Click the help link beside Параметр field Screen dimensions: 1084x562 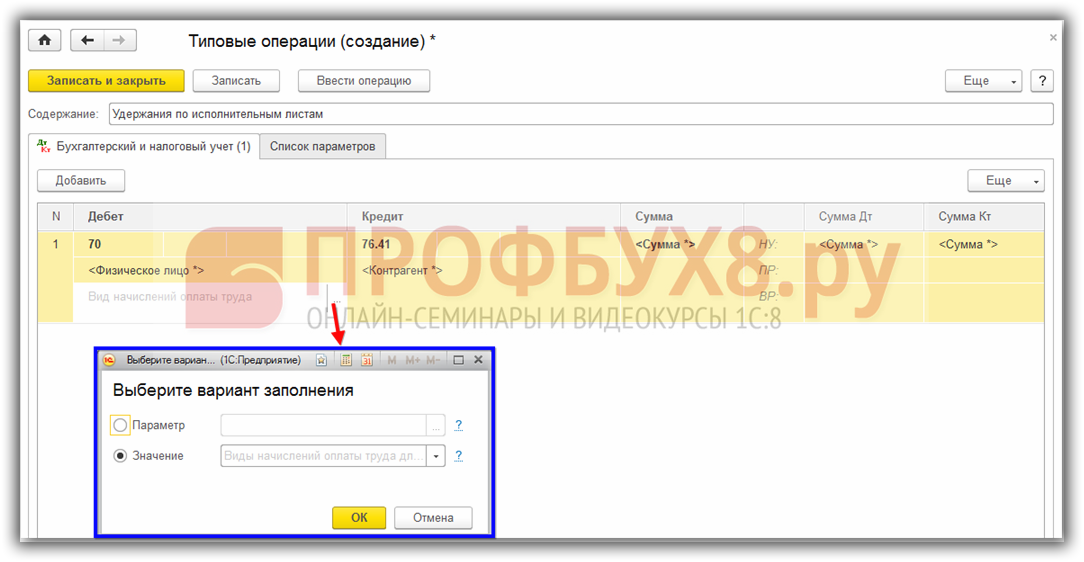click(x=458, y=425)
